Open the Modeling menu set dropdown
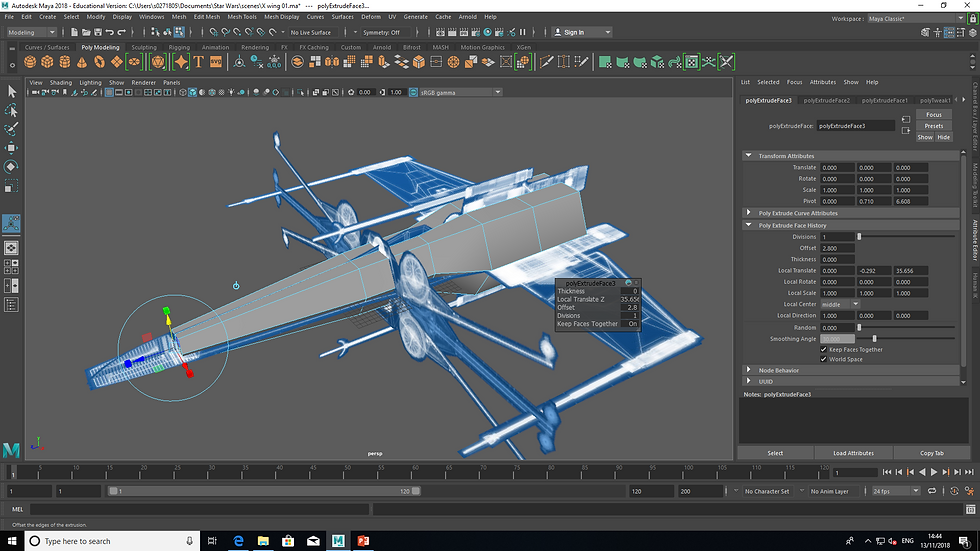The width and height of the screenshot is (980, 551). pyautogui.click(x=31, y=32)
